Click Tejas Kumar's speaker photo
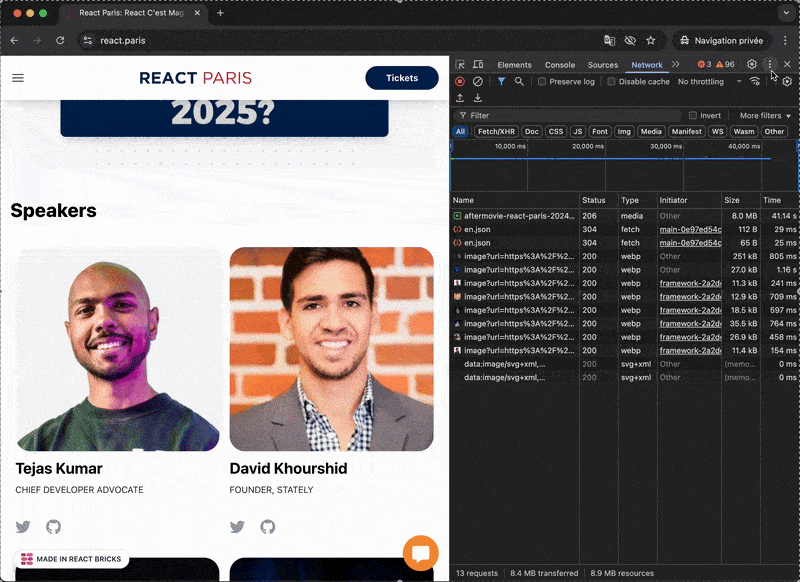 pos(117,349)
